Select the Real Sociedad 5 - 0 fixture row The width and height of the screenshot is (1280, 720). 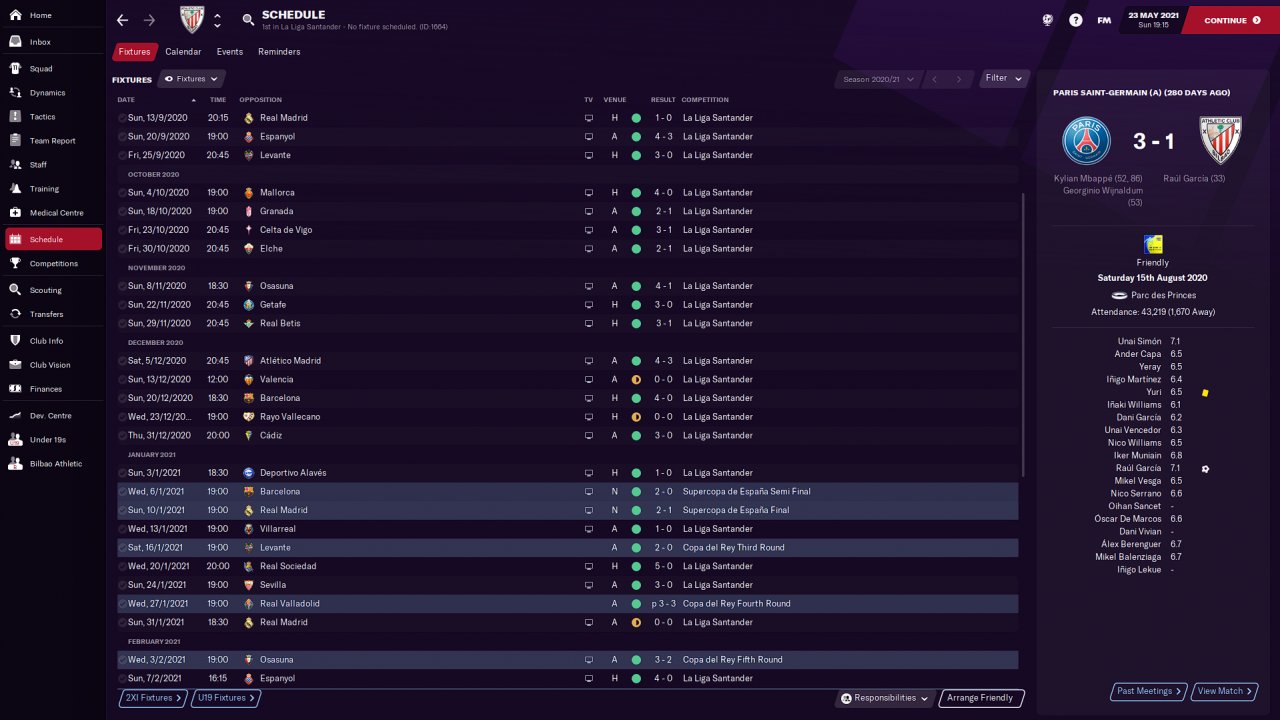(567, 567)
